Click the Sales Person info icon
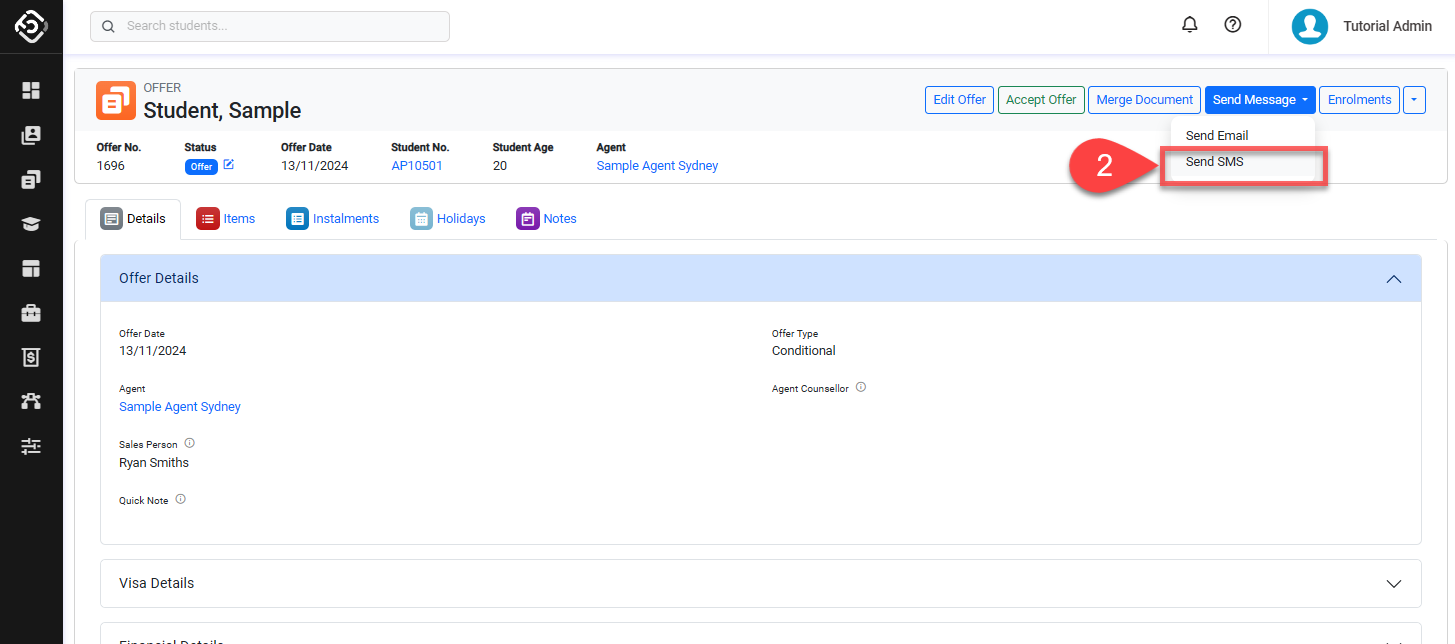Screen dimensions: 1455x644 (x=189, y=443)
